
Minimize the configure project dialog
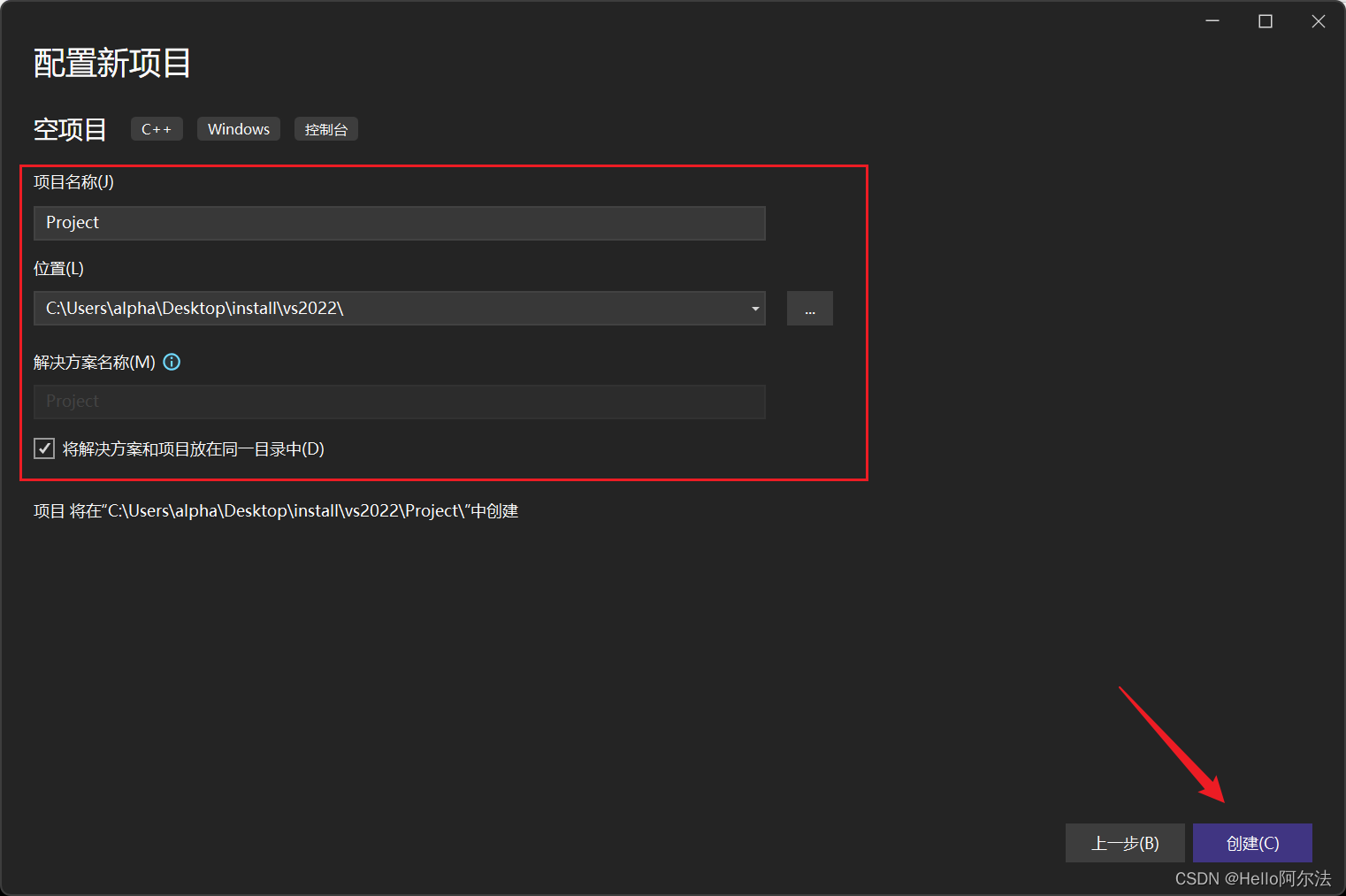point(1212,21)
